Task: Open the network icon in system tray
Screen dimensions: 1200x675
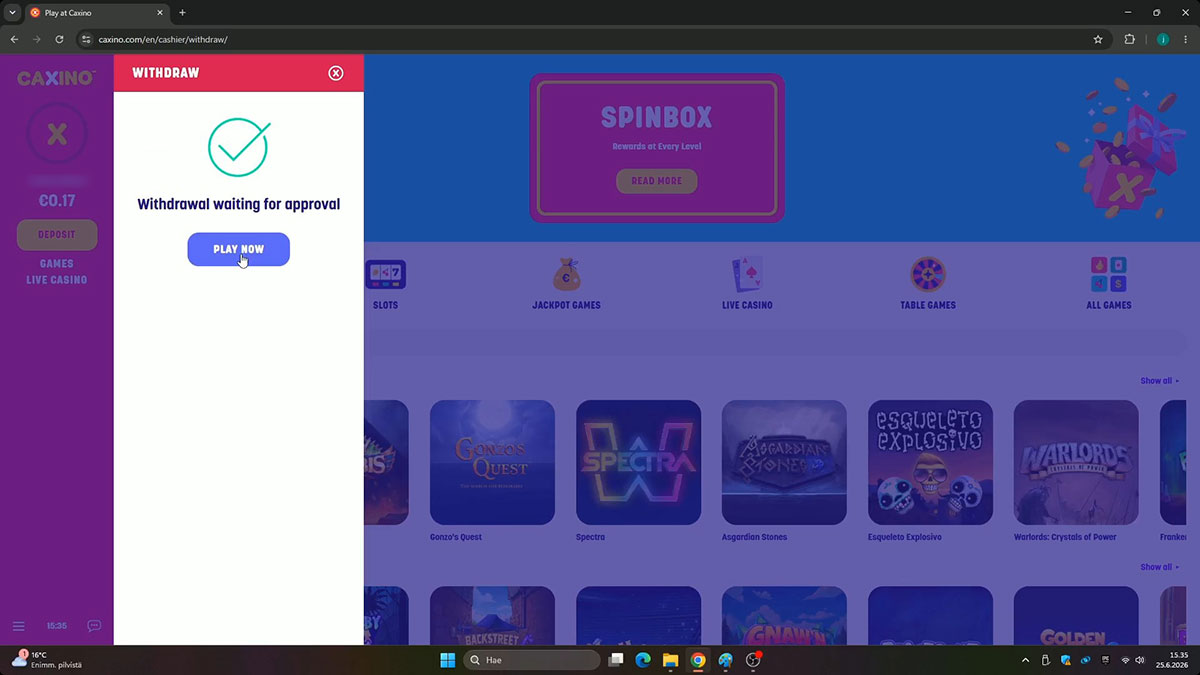Action: [x=1125, y=660]
